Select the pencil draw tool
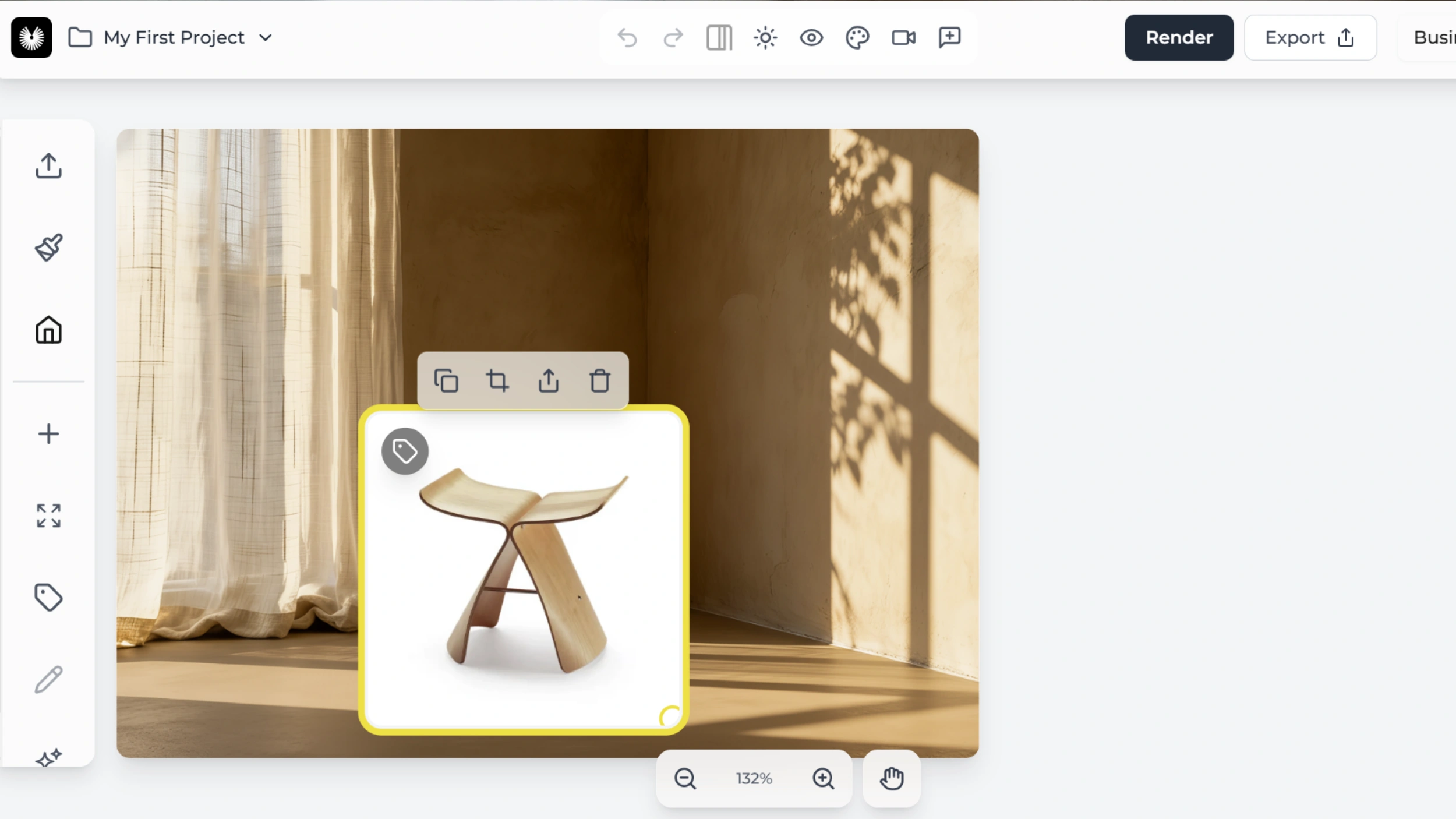 48,679
